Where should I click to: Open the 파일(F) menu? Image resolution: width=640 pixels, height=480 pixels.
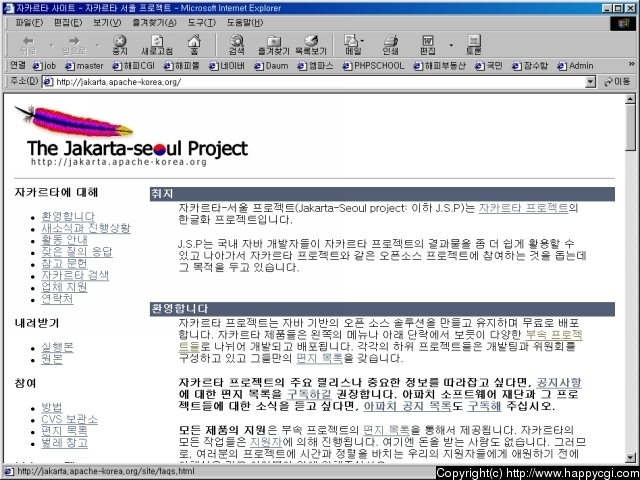point(29,23)
